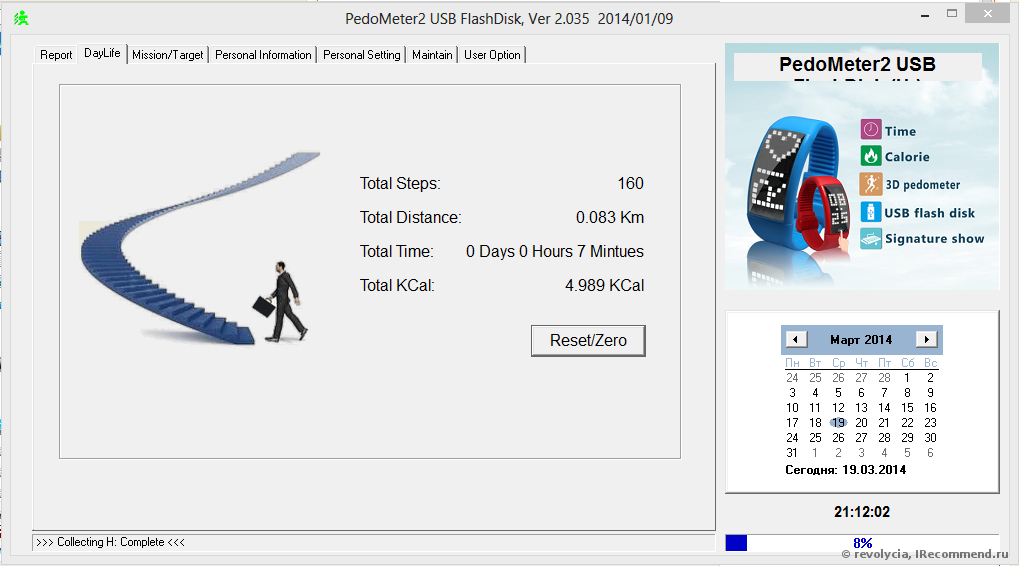This screenshot has width=1019, height=566.
Task: Click the green runner app icon
Action: pyautogui.click(x=21, y=18)
